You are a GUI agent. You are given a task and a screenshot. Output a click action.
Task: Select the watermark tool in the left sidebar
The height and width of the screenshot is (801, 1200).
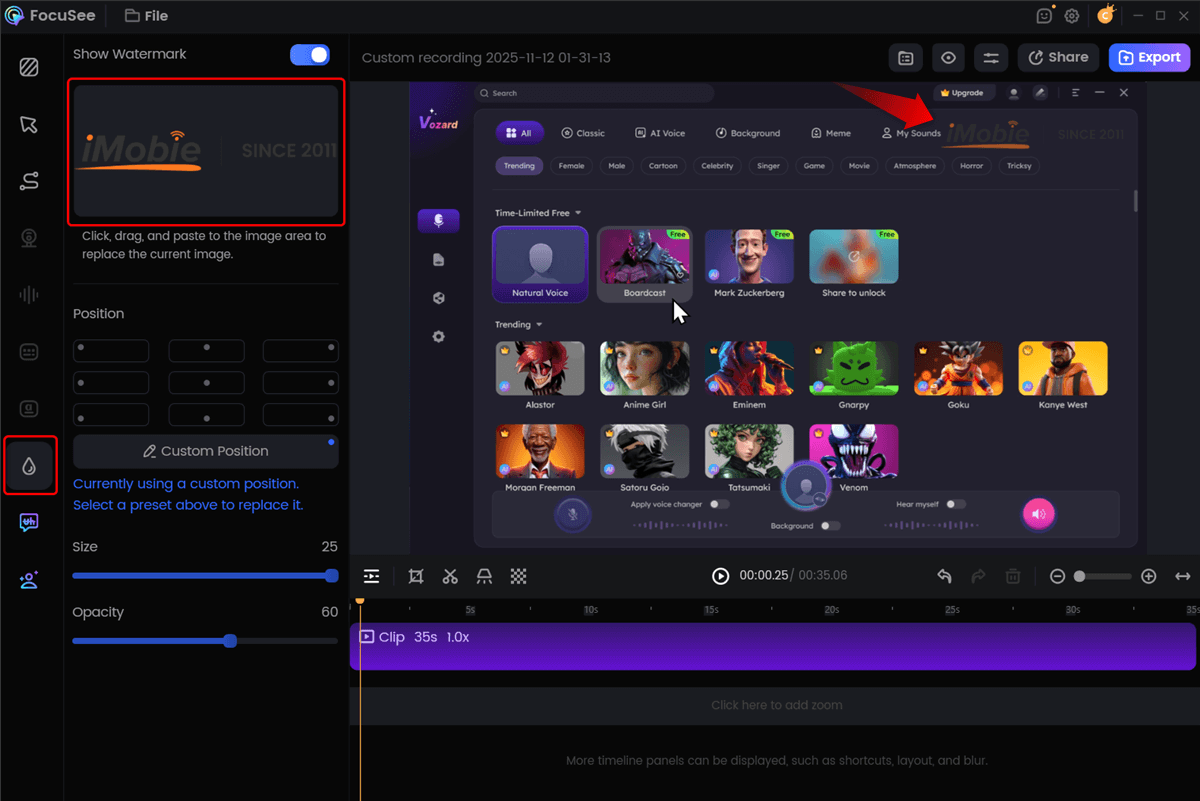pyautogui.click(x=30, y=465)
